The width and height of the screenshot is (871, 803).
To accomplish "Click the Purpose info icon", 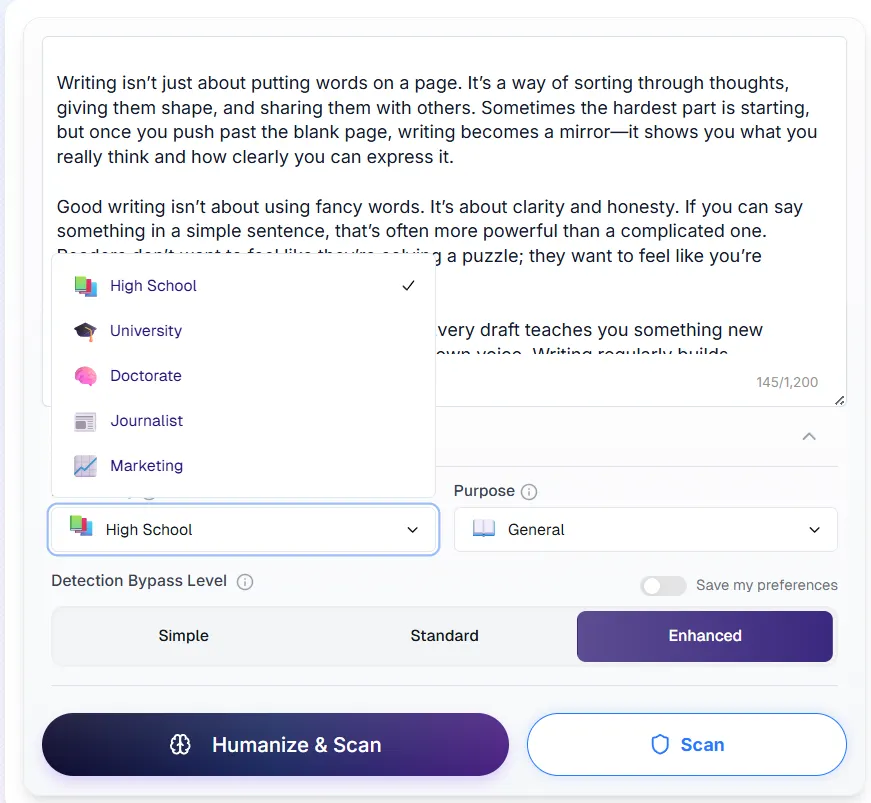I will (529, 492).
